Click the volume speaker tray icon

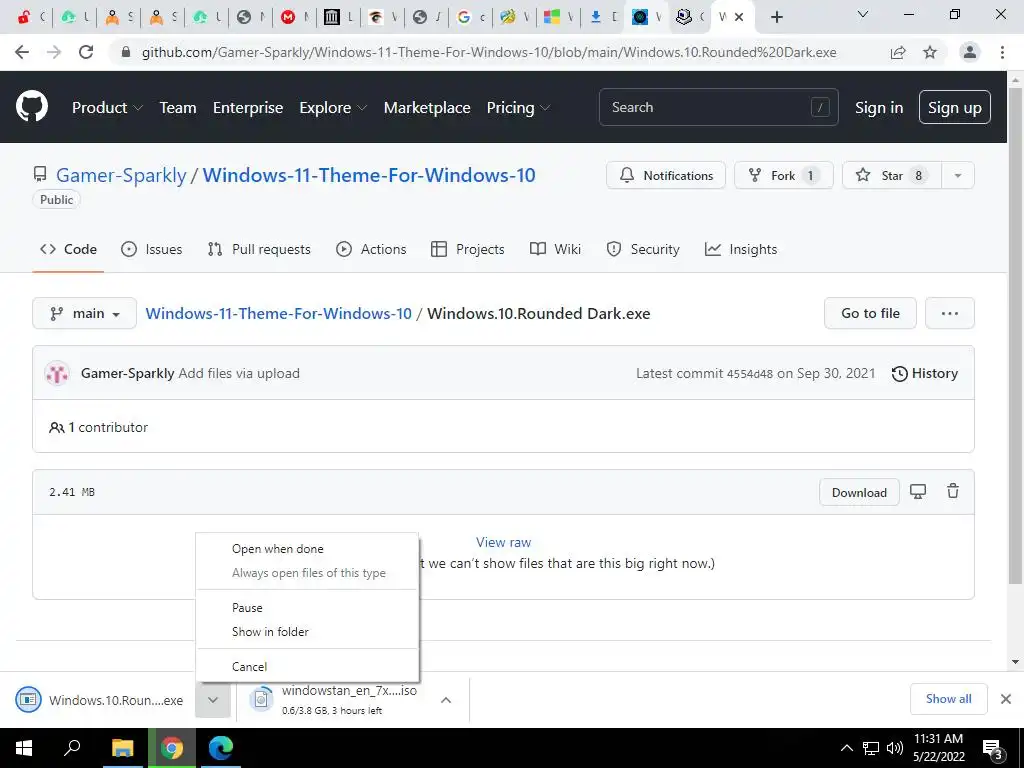pos(895,748)
